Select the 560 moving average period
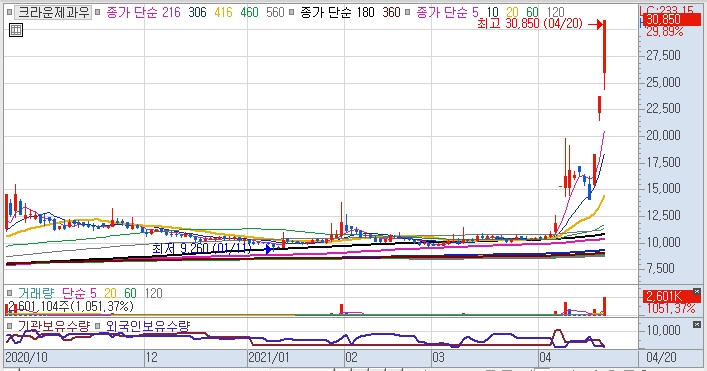The height and width of the screenshot is (371, 707). pyautogui.click(x=275, y=12)
